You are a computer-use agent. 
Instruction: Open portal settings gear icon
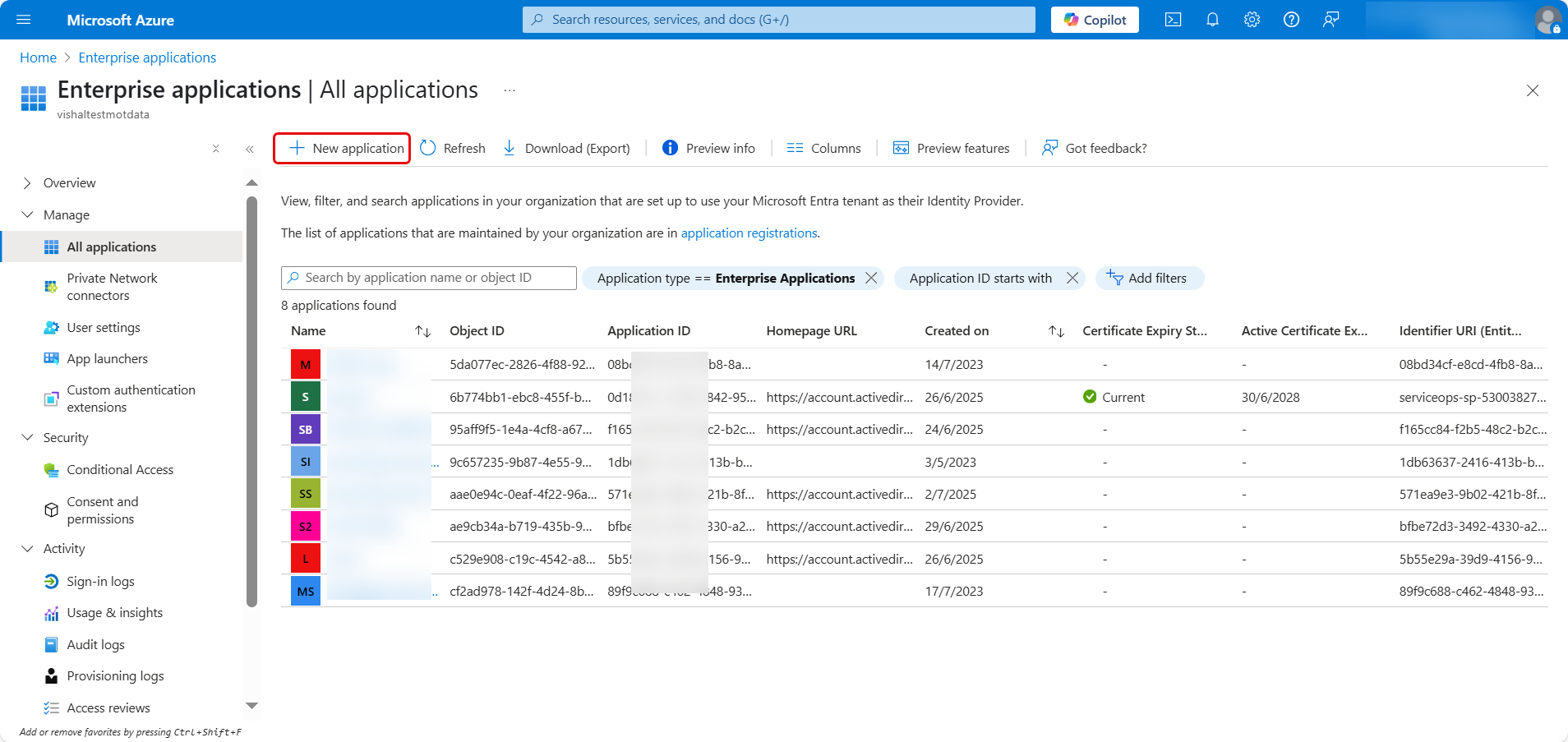(x=1252, y=20)
